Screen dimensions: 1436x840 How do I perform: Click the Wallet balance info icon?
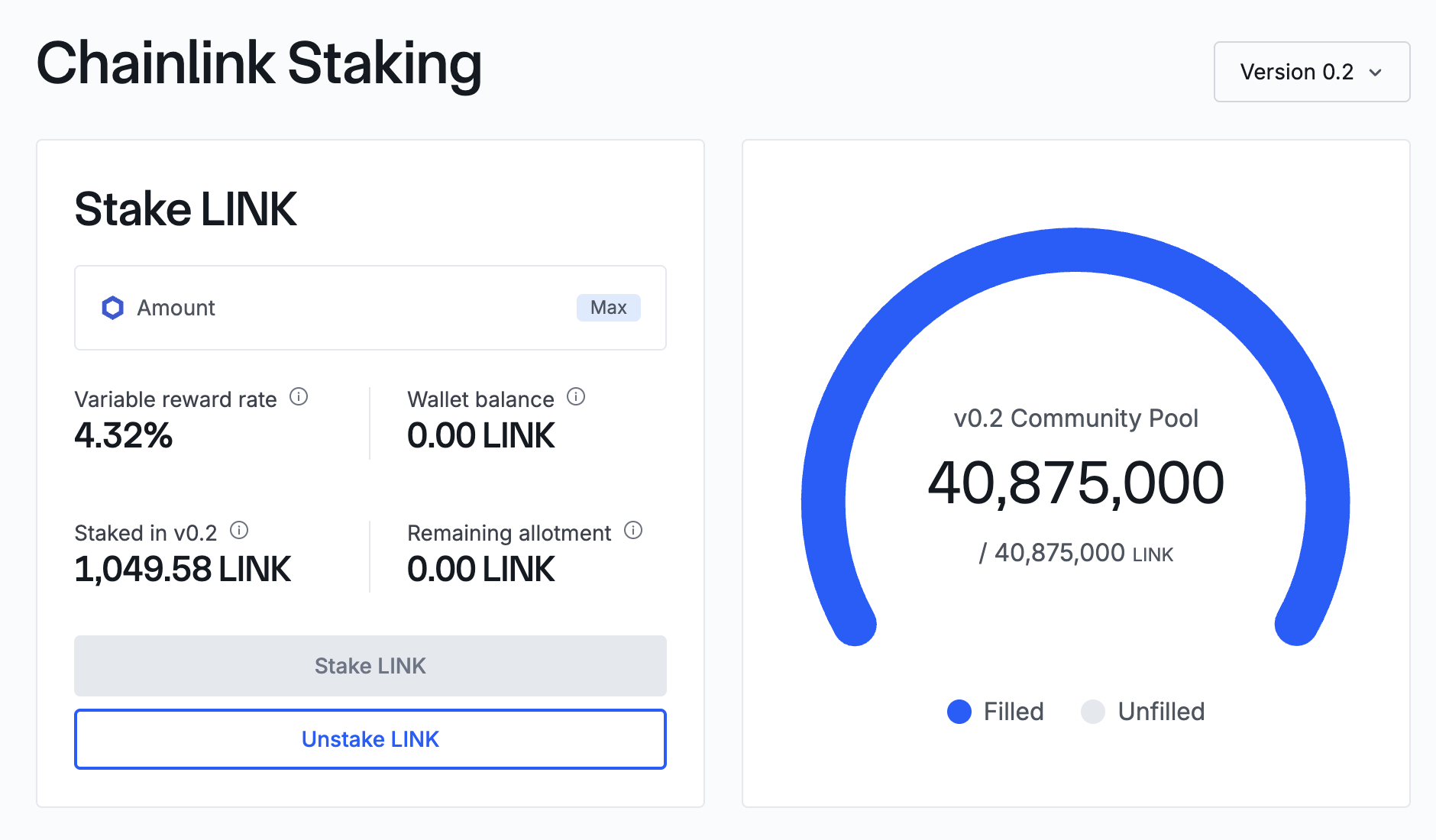[576, 397]
